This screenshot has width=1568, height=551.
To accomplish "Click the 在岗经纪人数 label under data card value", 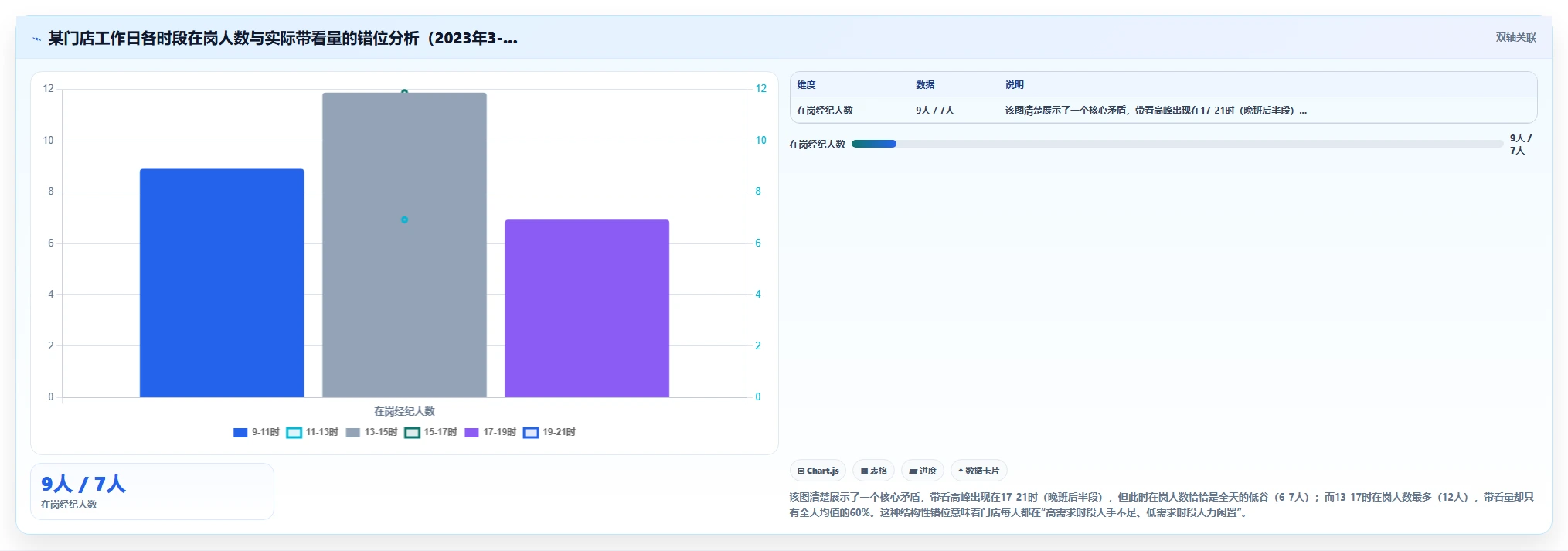I will pyautogui.click(x=69, y=505).
